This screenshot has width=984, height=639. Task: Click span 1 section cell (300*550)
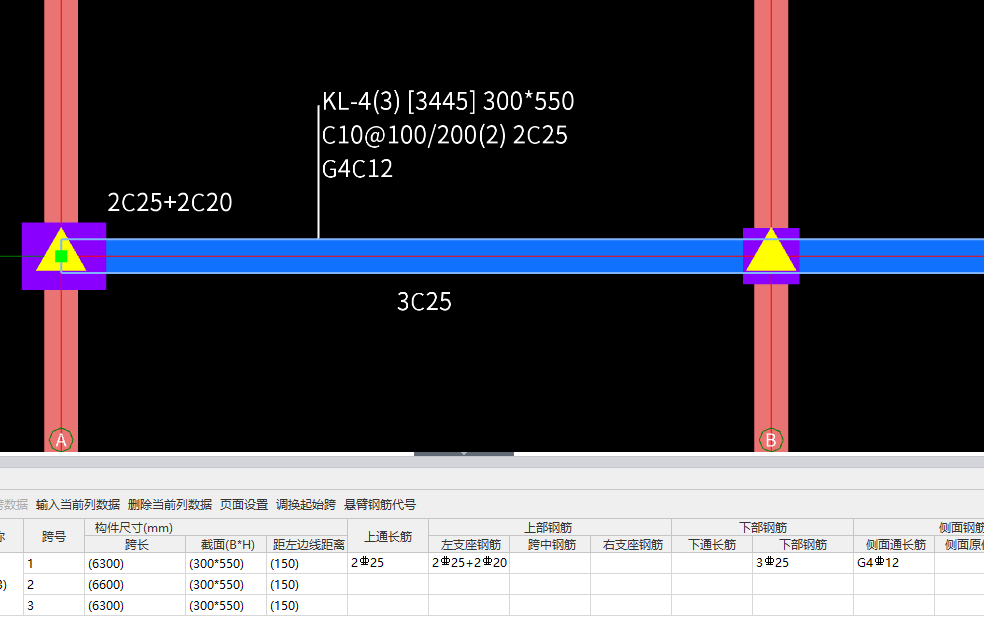click(226, 563)
